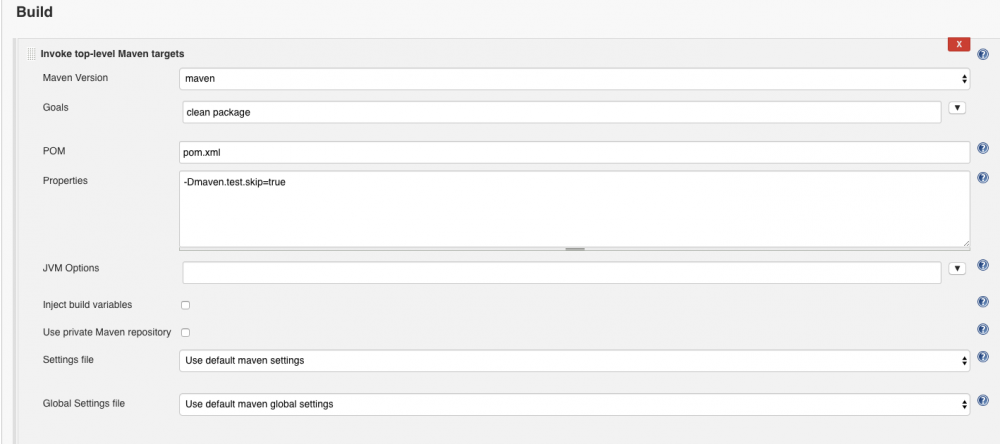
Task: Delete the Maven build step with red X
Action: click(959, 45)
